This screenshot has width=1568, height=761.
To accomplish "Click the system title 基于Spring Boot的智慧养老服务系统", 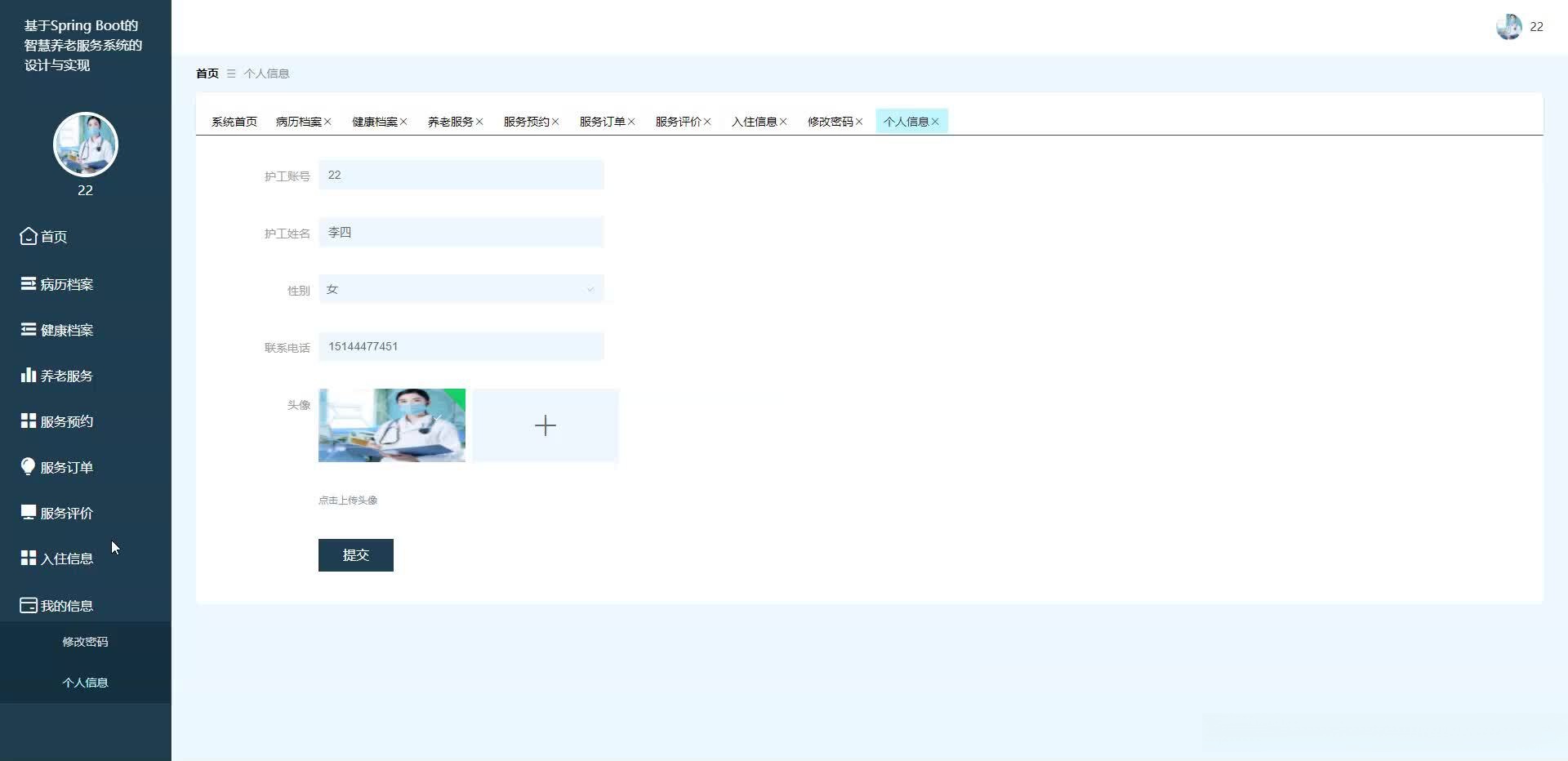I will pos(83,45).
